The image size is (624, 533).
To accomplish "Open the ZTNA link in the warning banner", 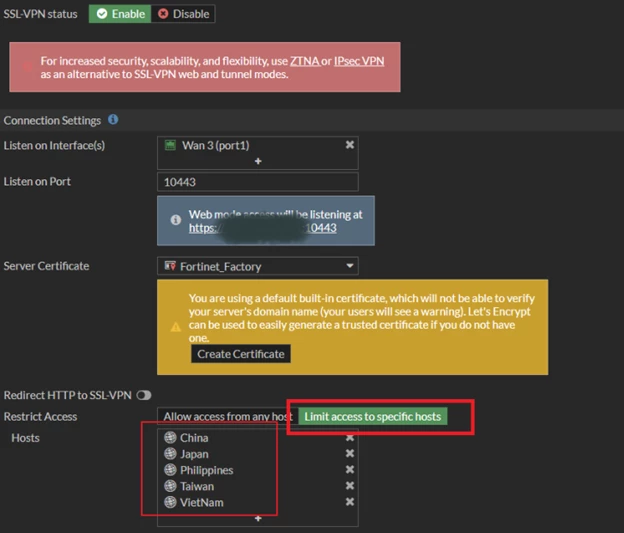I will (304, 61).
